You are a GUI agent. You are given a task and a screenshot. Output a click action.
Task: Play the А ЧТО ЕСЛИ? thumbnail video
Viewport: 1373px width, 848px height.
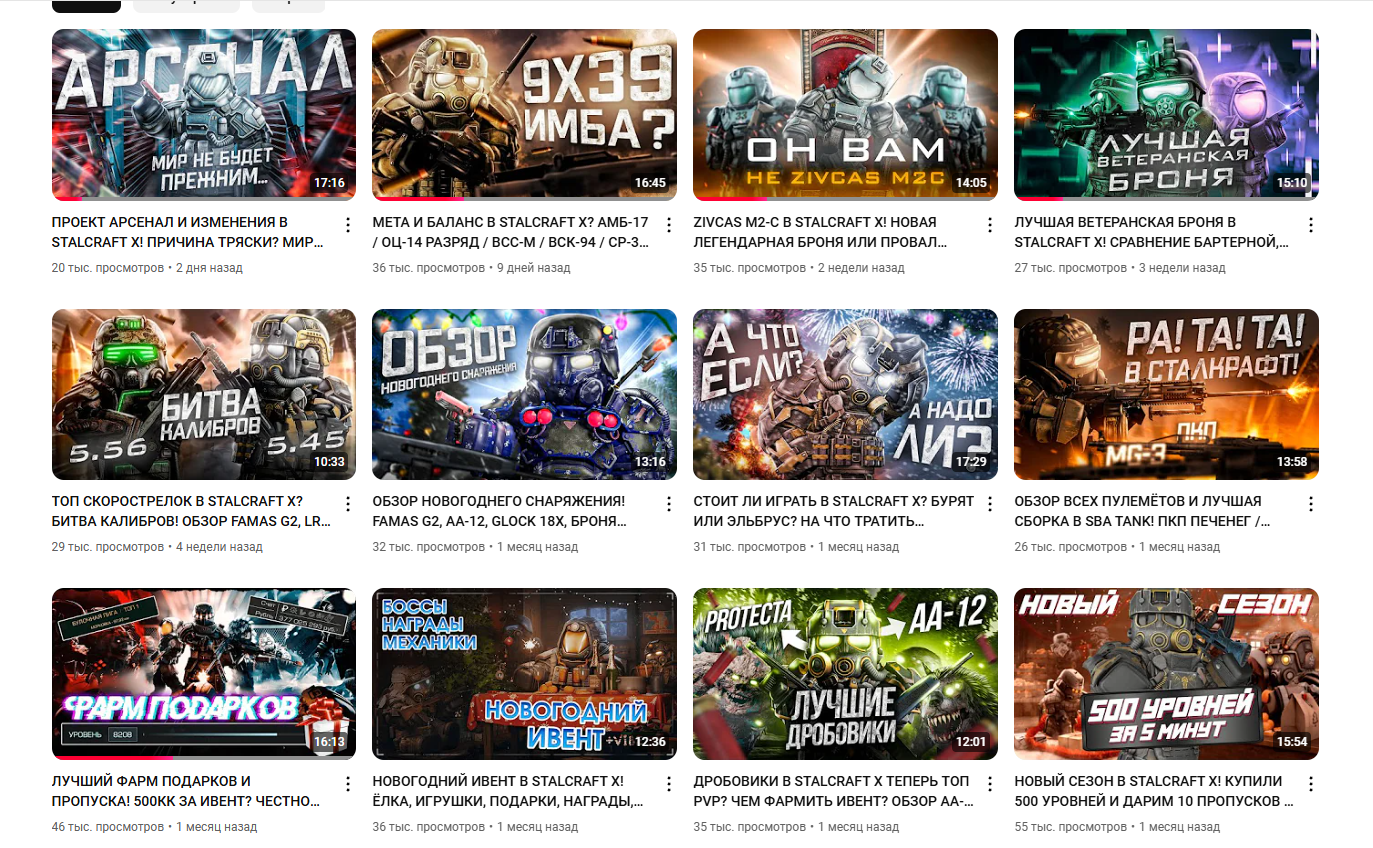point(846,395)
